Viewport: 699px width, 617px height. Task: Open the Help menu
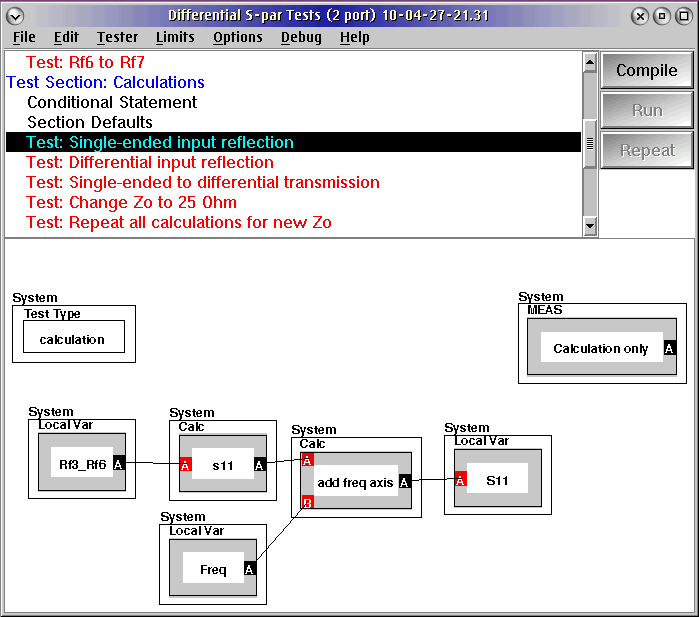tap(354, 37)
